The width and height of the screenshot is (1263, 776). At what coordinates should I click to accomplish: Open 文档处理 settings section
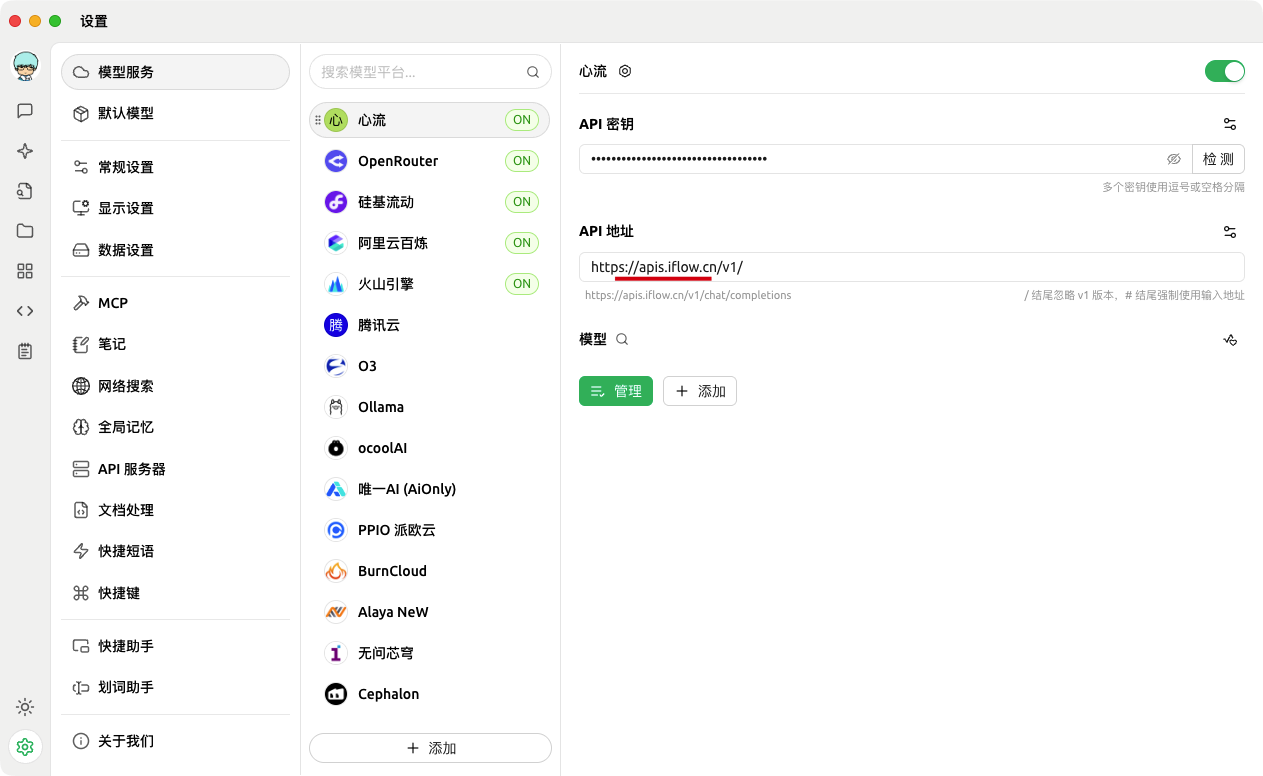click(175, 510)
